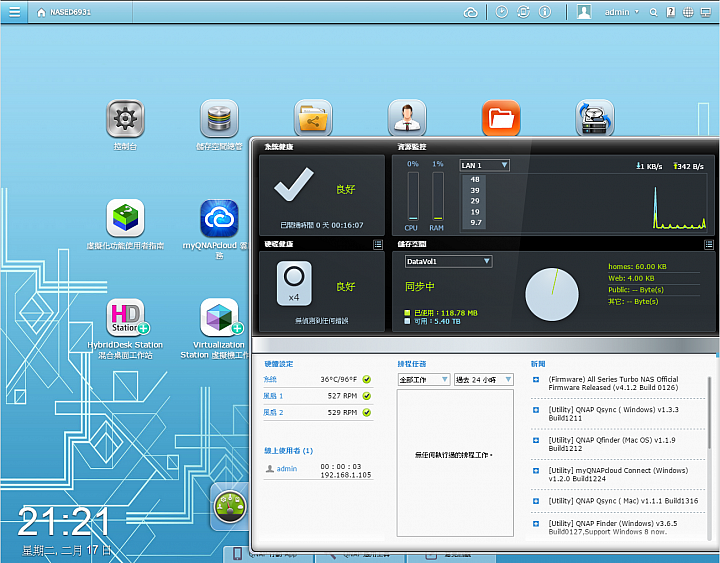Open event notifications info icon
720x563 pixels.
[x=545, y=12]
